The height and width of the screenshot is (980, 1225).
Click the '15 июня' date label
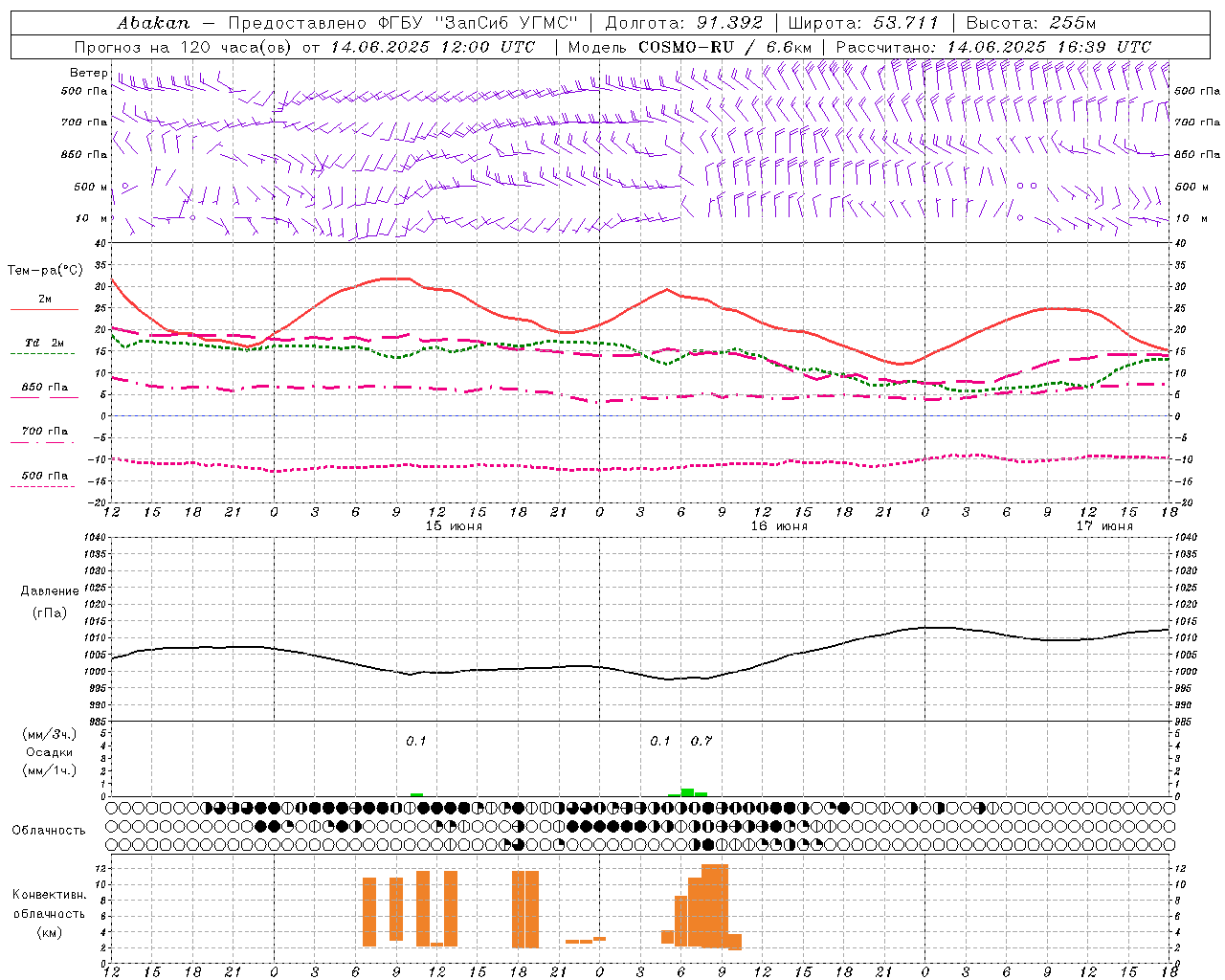tap(454, 526)
